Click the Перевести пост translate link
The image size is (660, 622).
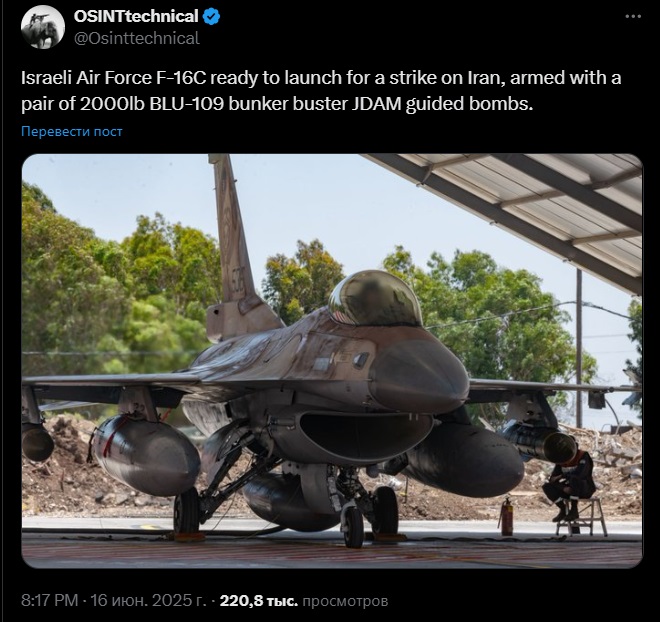tap(72, 131)
